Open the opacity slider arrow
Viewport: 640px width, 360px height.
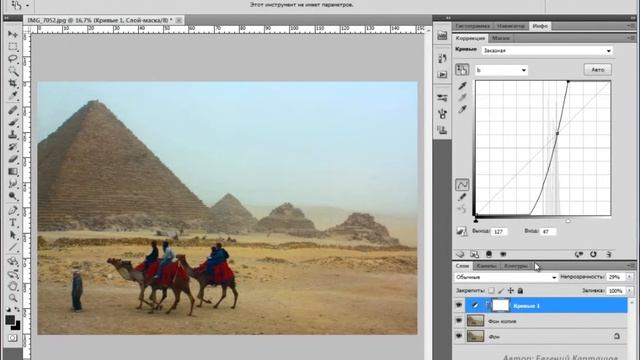pyautogui.click(x=629, y=277)
